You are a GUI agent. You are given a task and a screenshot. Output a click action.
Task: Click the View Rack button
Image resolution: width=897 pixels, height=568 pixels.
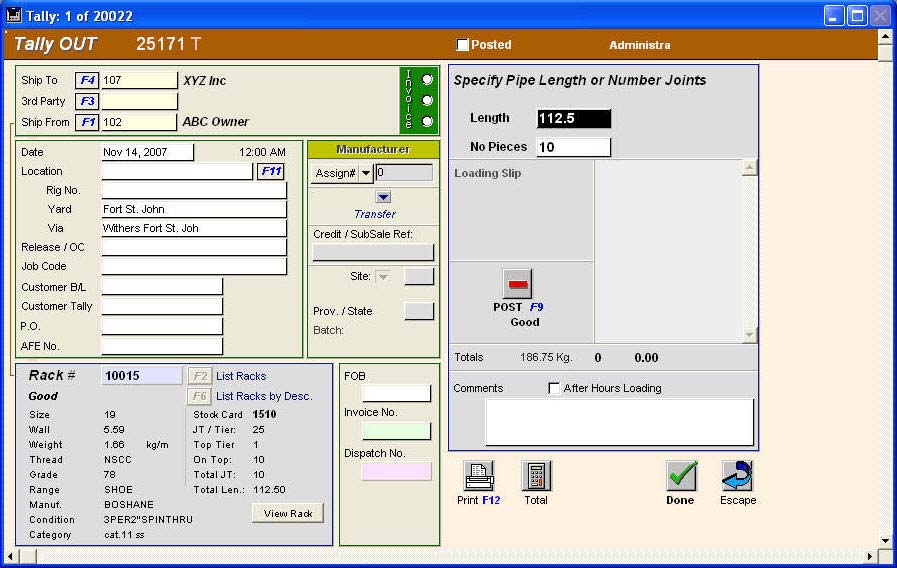click(288, 513)
